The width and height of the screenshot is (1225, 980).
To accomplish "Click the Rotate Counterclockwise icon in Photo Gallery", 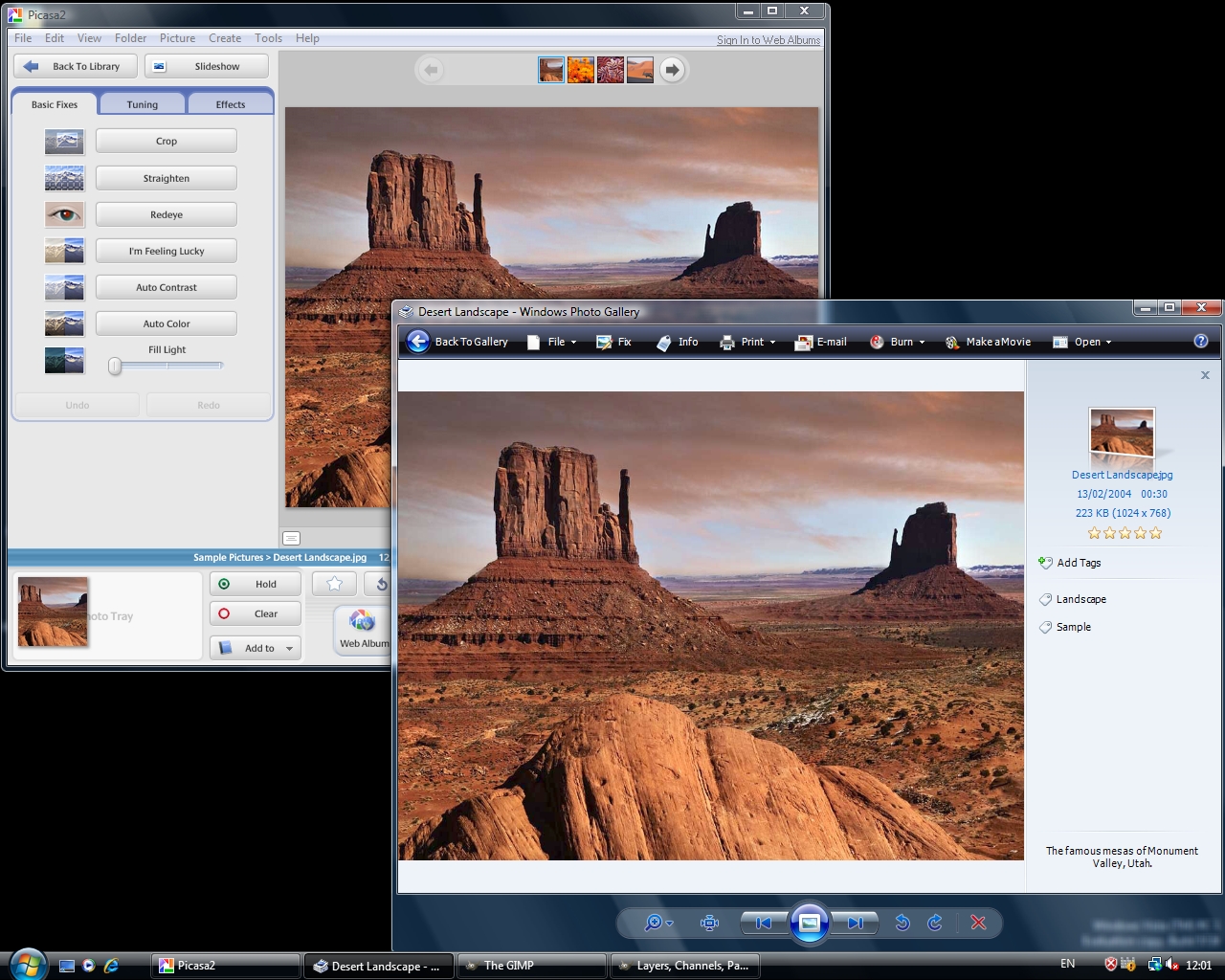I will 902,923.
